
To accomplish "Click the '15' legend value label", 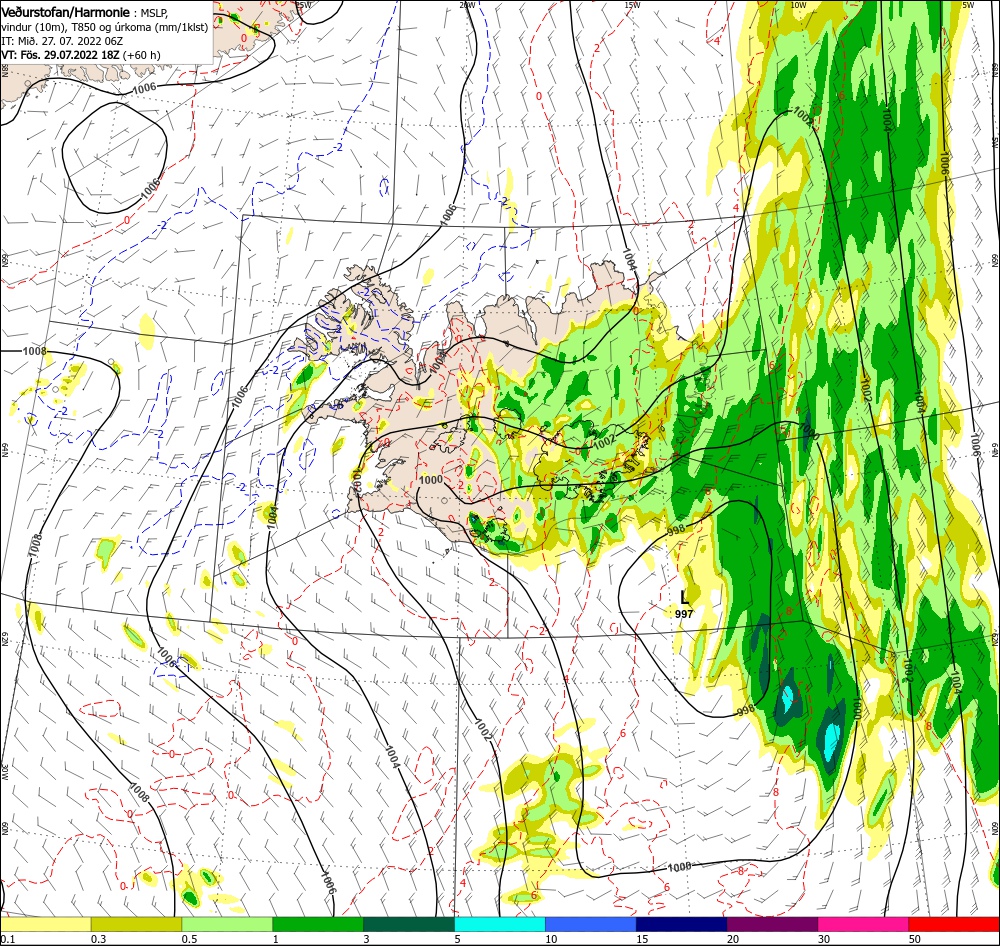I will (642, 939).
